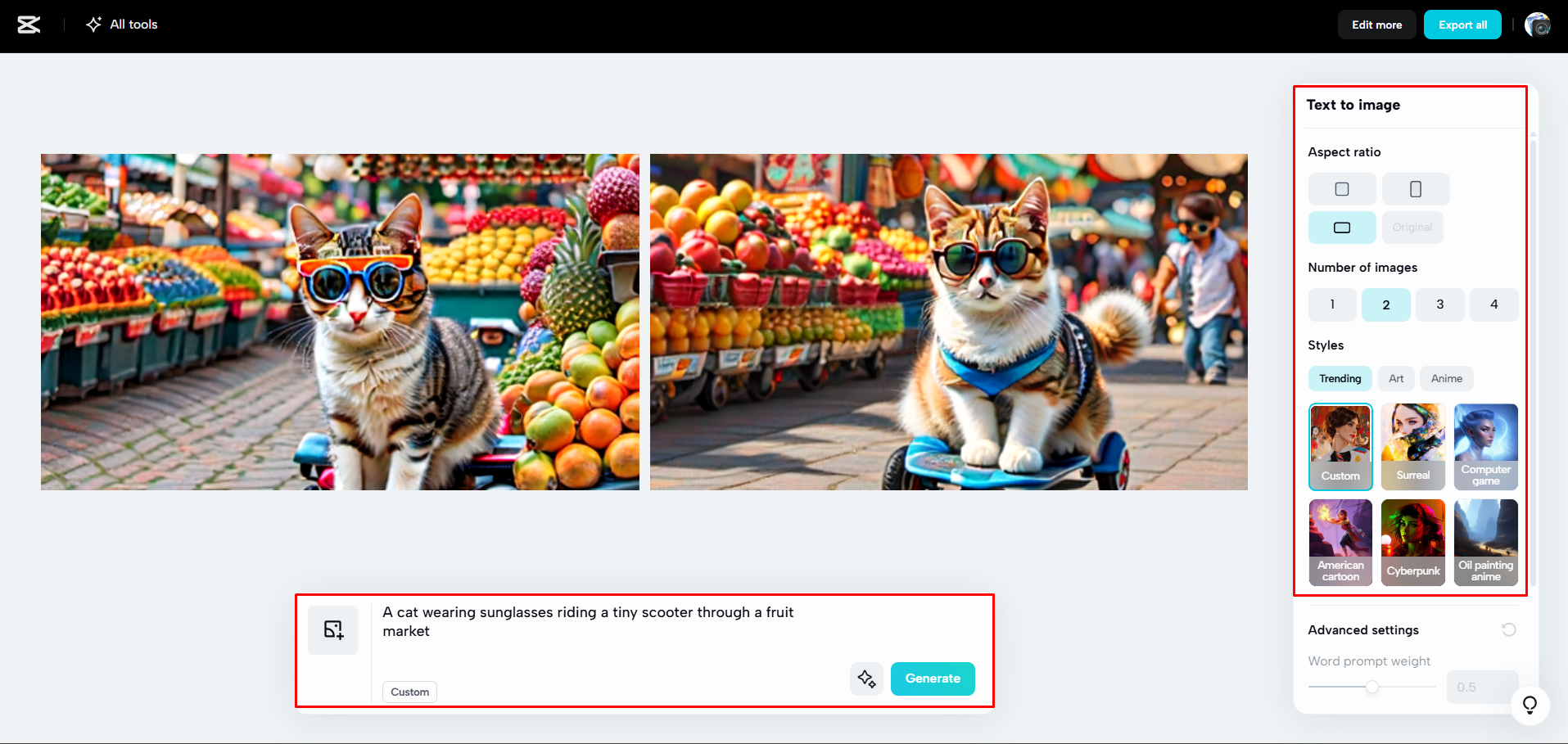This screenshot has height=744, width=1568.
Task: Select the portrait aspect ratio icon
Action: [x=1415, y=188]
